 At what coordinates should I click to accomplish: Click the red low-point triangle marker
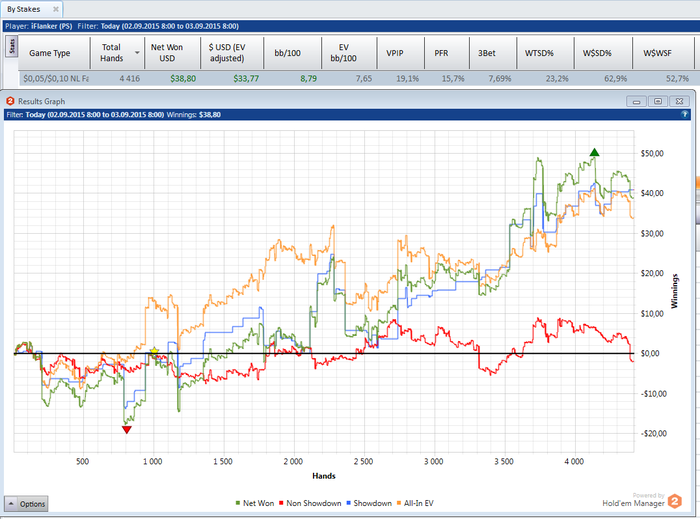[x=126, y=429]
